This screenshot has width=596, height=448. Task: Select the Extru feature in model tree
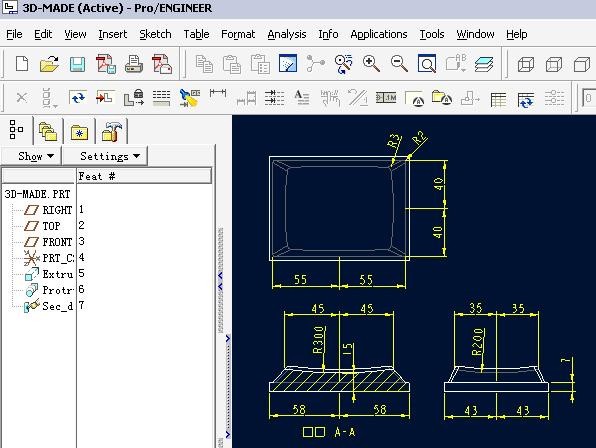pos(49,274)
